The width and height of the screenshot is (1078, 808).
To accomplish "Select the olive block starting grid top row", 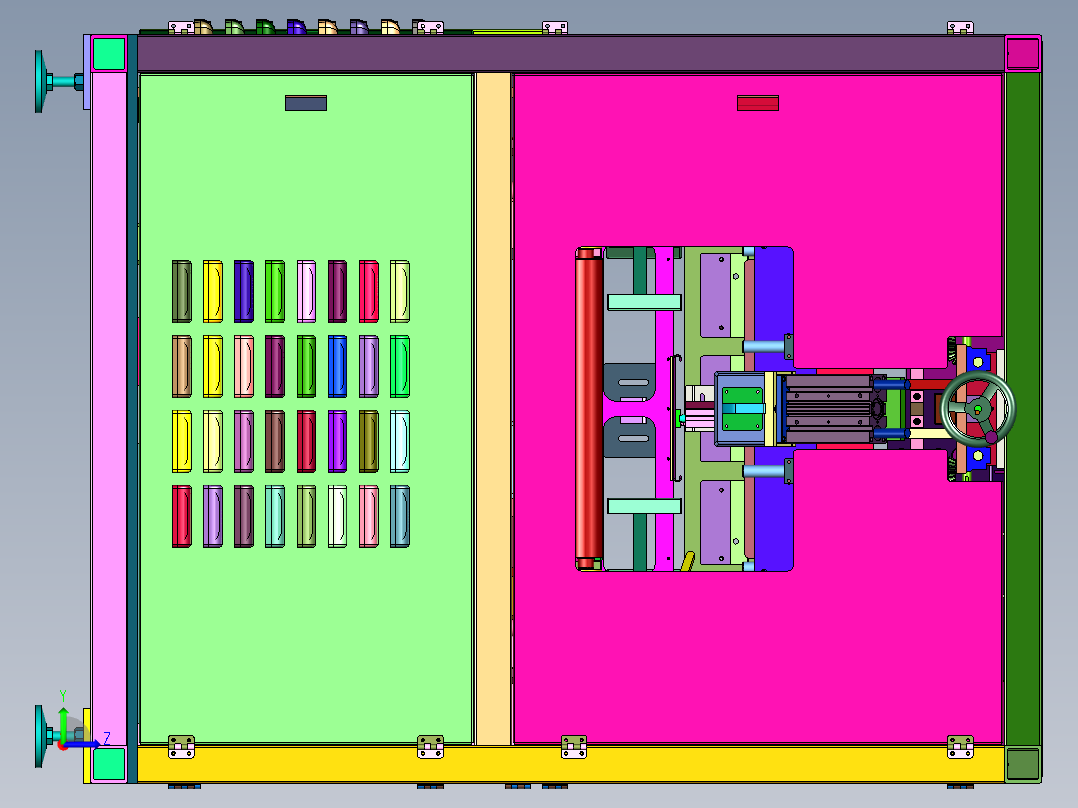I will coord(182,291).
